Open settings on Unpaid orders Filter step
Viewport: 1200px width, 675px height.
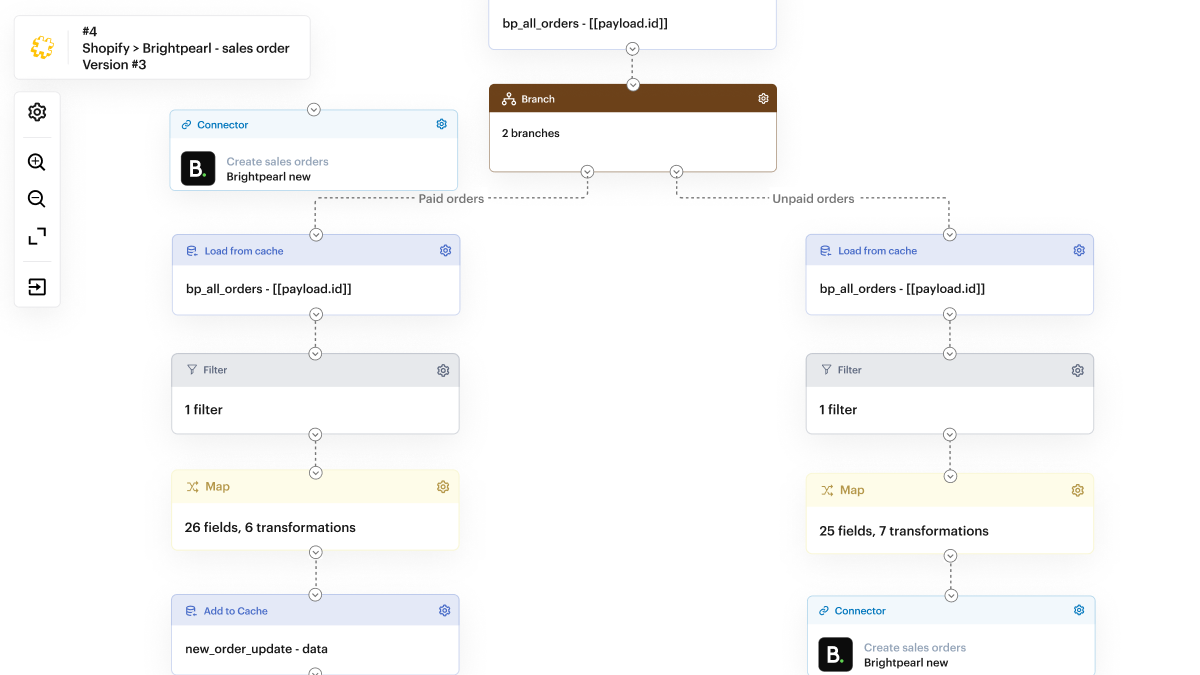coord(1077,370)
